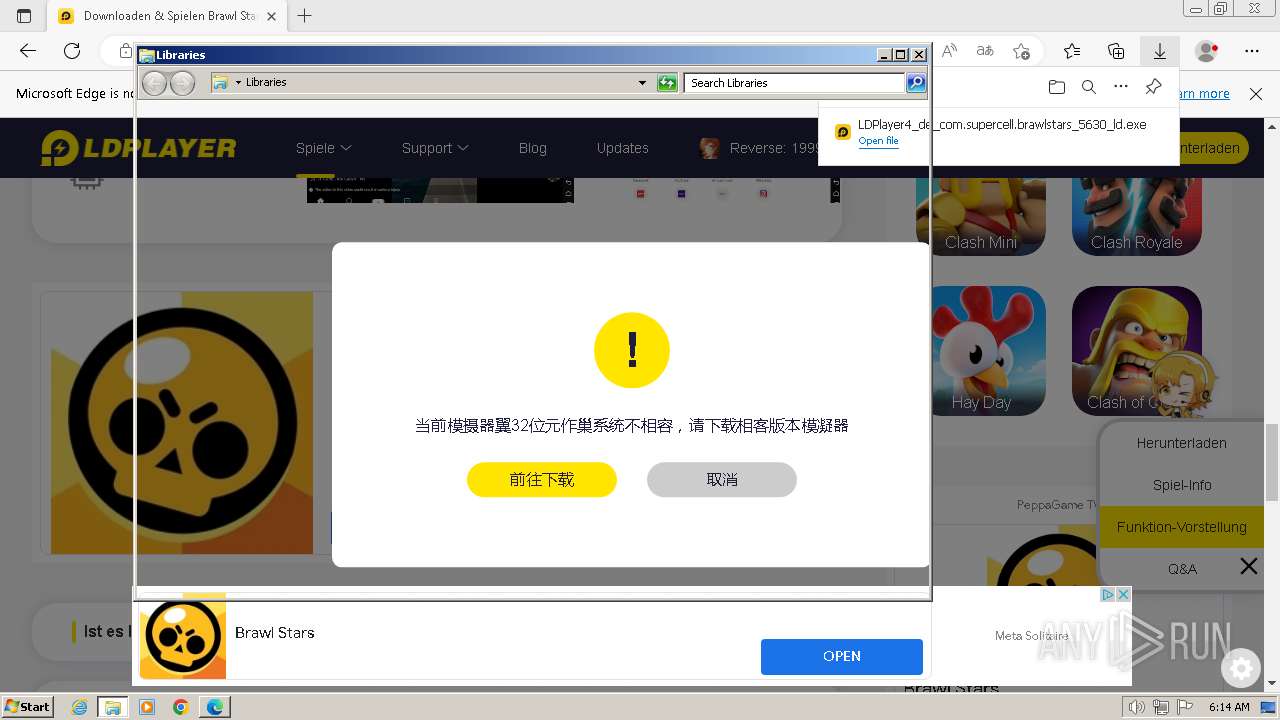Pin the downloads flyout

(x=1153, y=87)
